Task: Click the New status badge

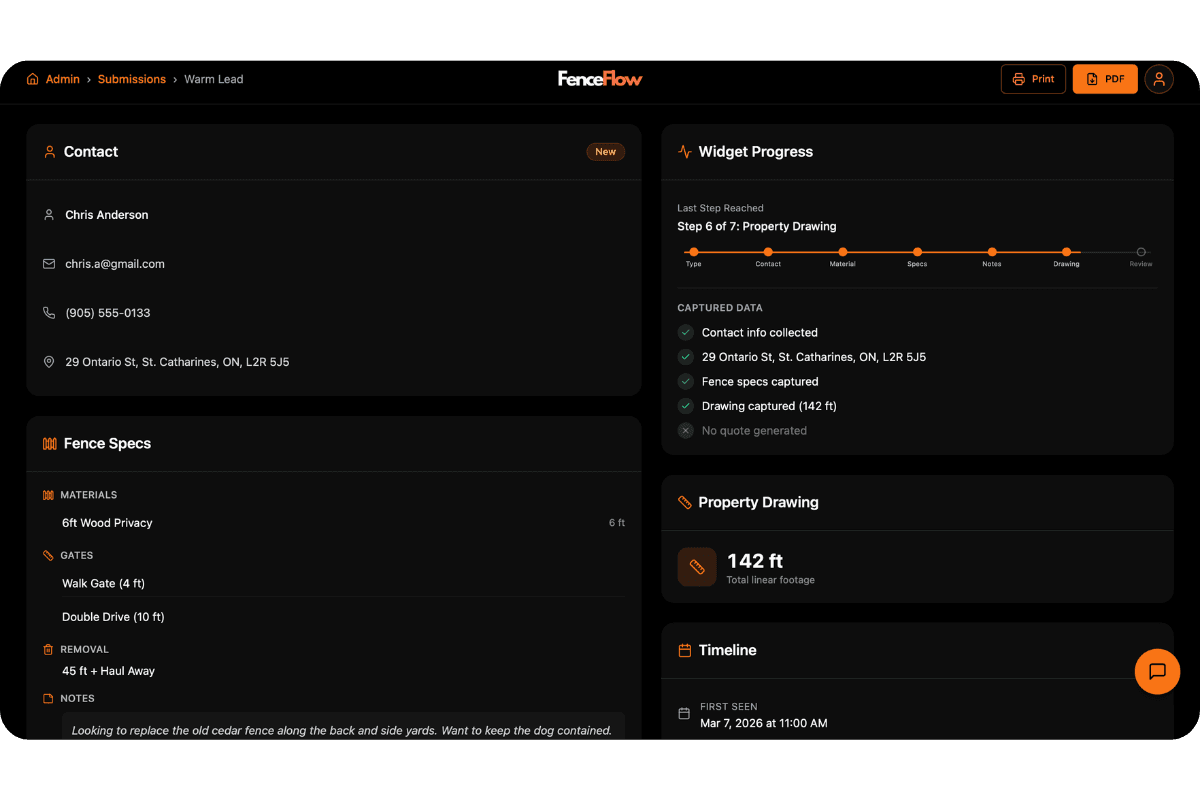Action: pos(605,152)
